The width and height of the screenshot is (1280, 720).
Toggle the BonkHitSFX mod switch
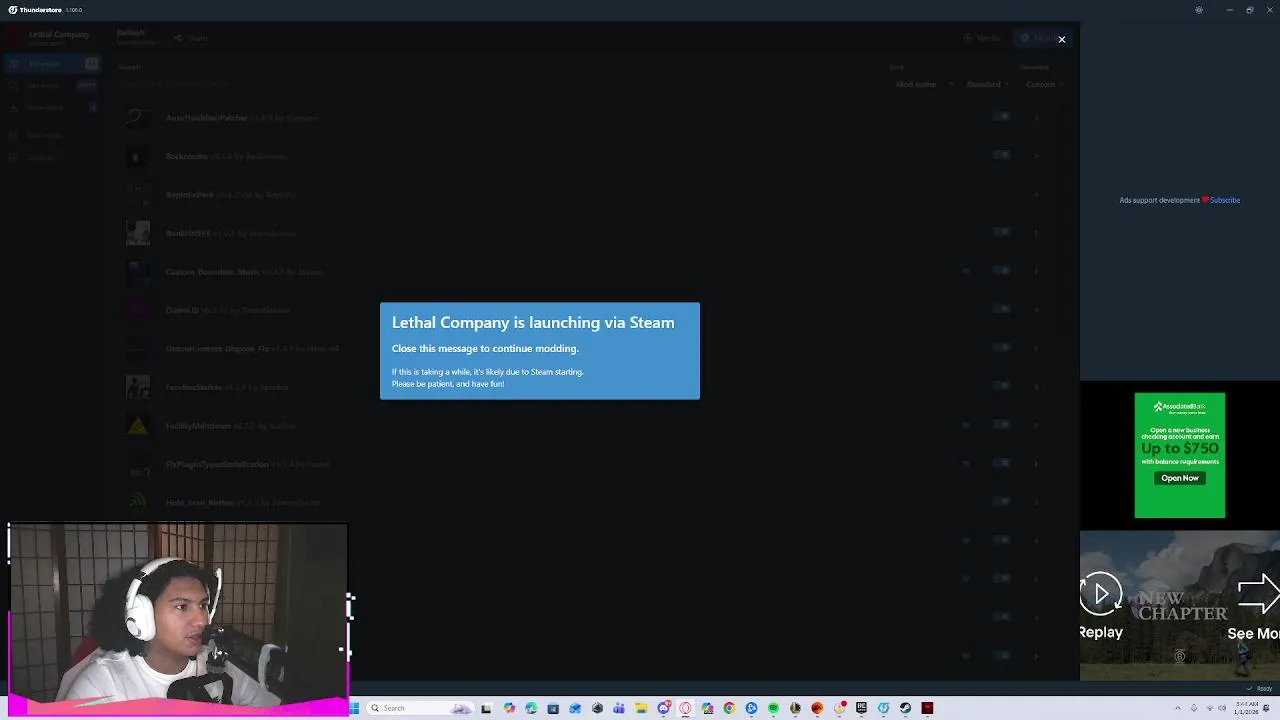[1002, 232]
